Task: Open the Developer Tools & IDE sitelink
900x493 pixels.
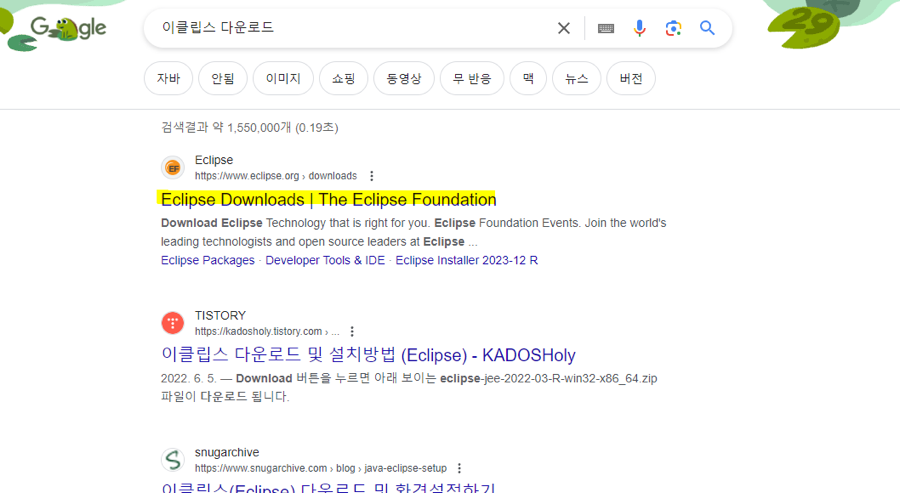Action: coord(325,261)
